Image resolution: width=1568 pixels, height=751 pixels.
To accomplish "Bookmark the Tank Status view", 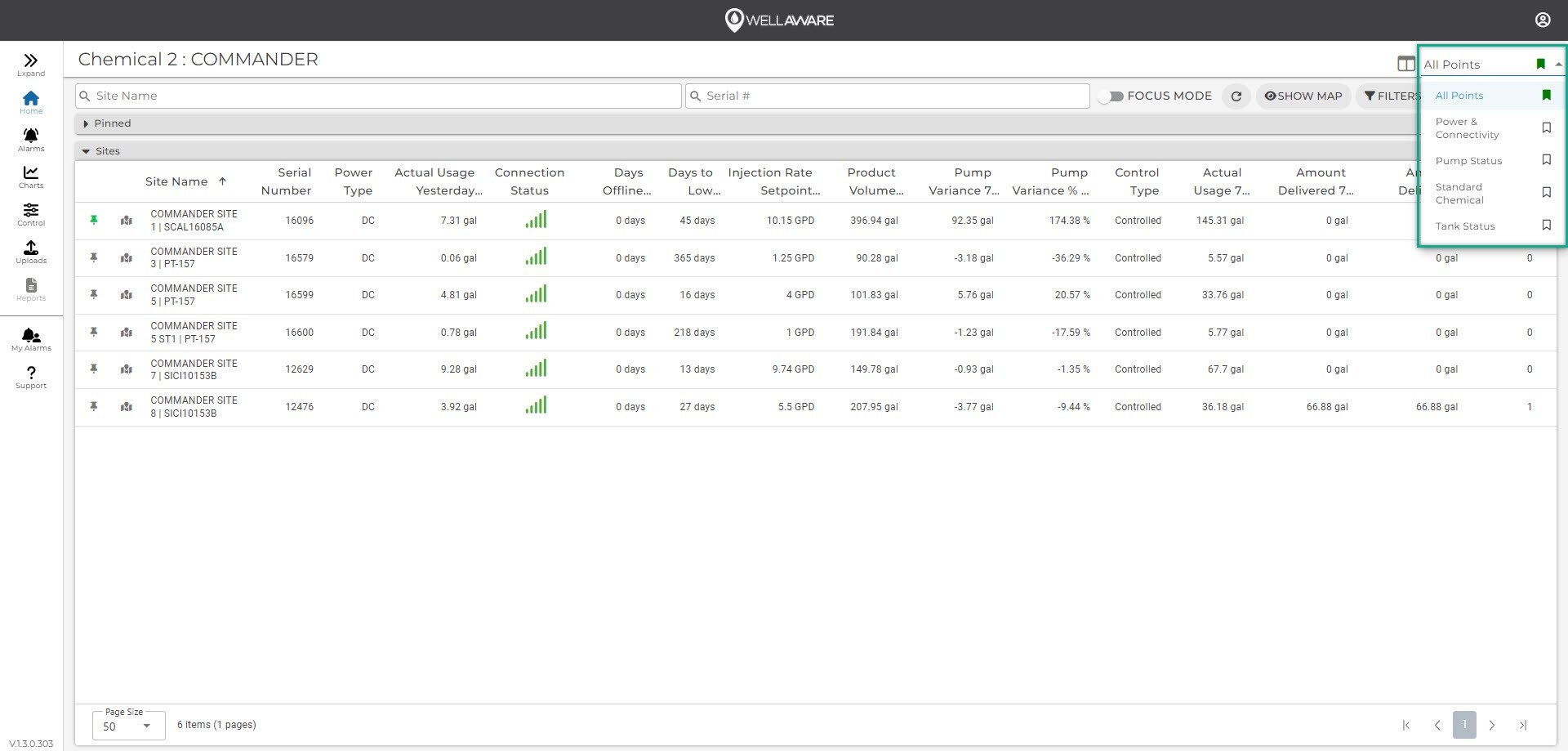I will click(1546, 225).
